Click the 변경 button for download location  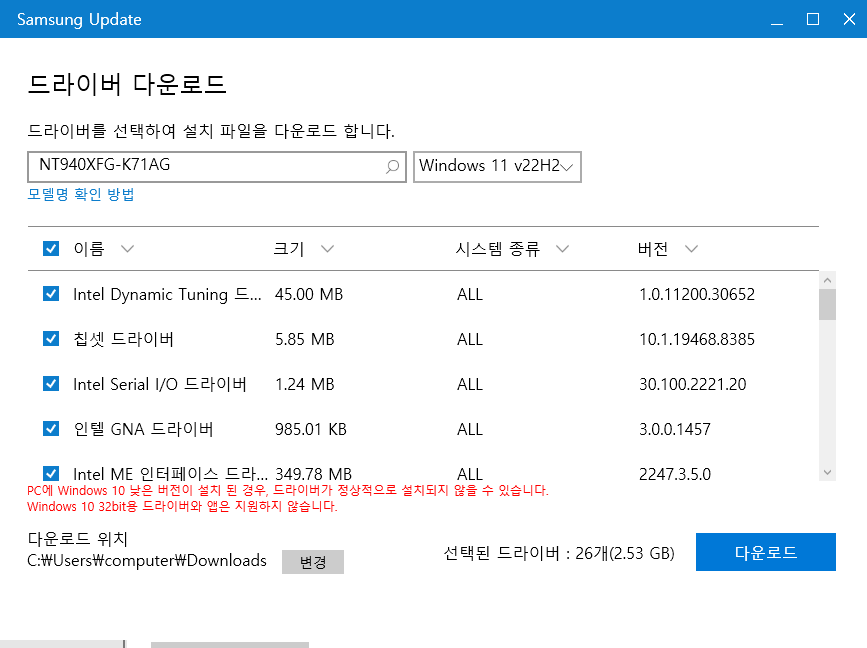(x=313, y=562)
